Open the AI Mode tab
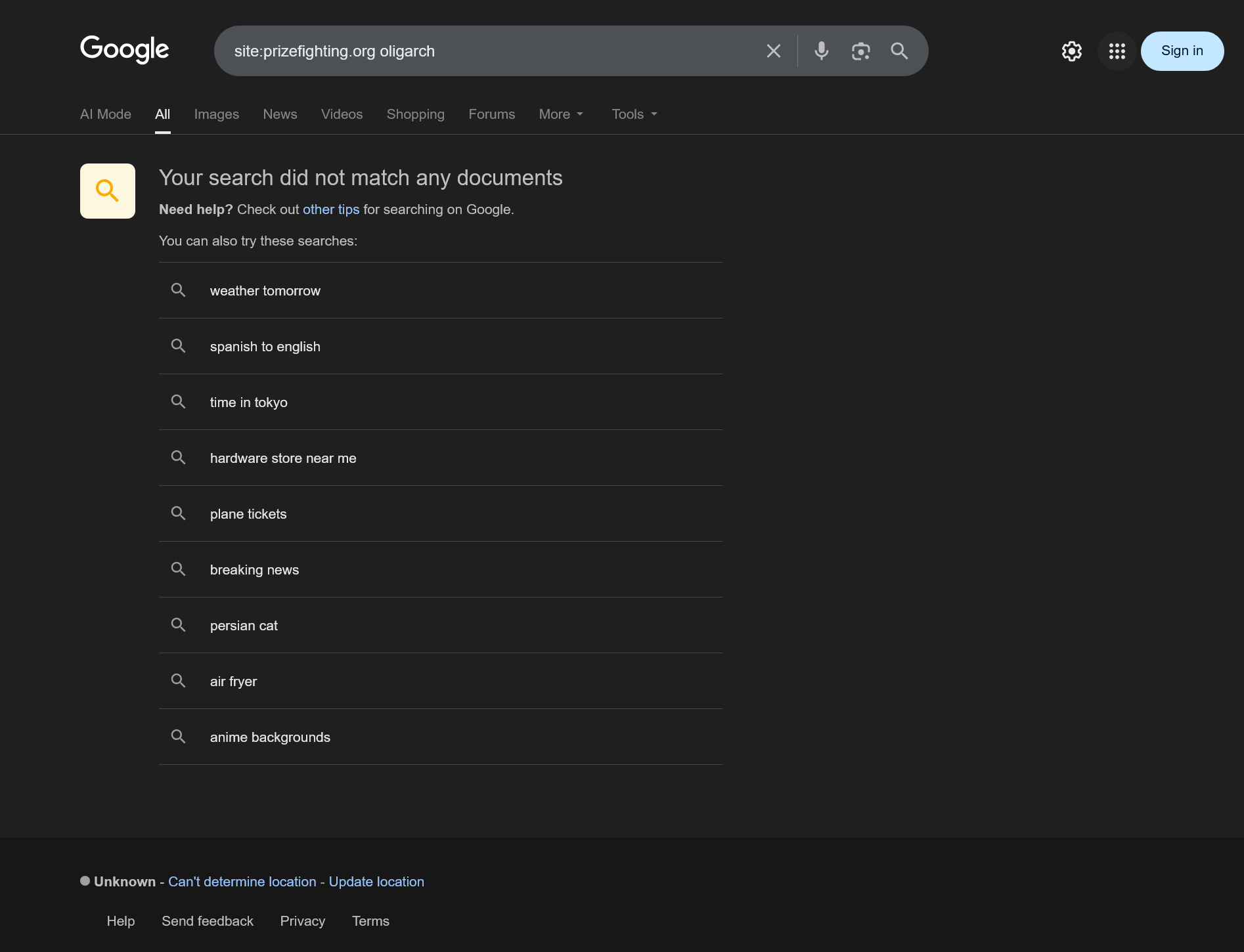 [106, 114]
